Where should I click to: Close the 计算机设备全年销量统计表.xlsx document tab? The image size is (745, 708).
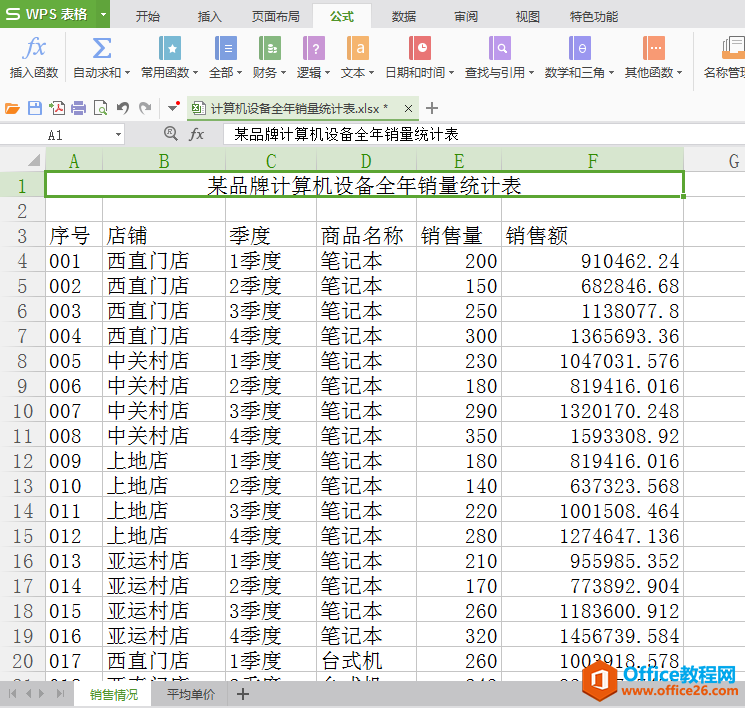point(408,109)
